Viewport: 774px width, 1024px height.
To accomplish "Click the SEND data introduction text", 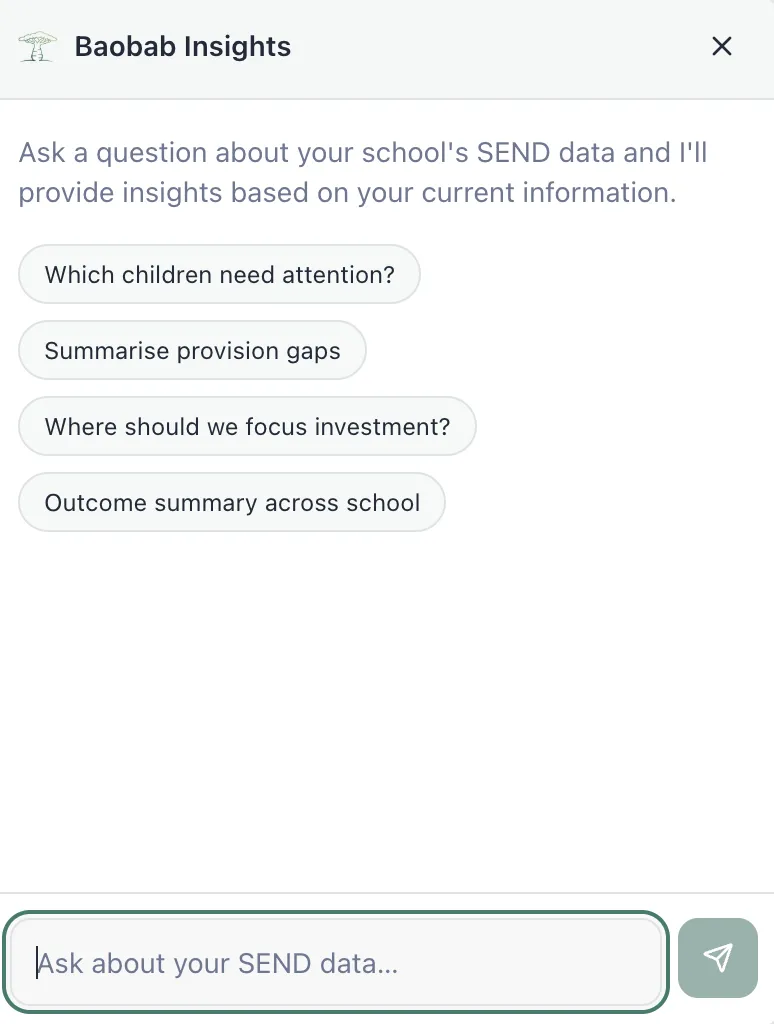I will 363,172.
